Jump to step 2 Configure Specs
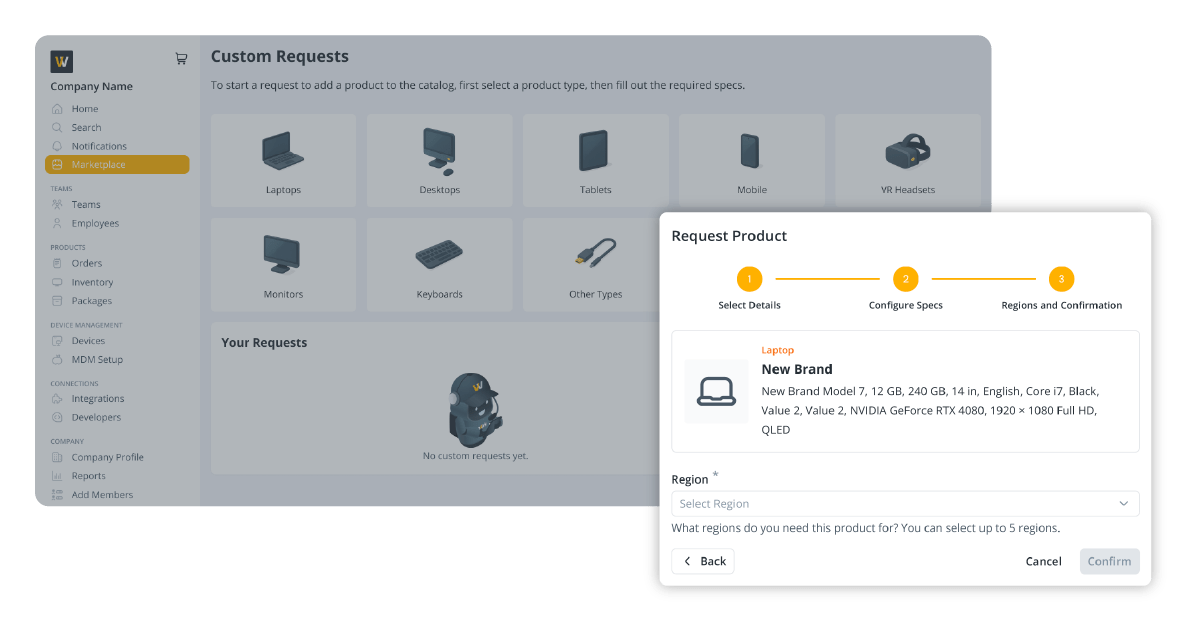1186x620 pixels. pos(905,279)
